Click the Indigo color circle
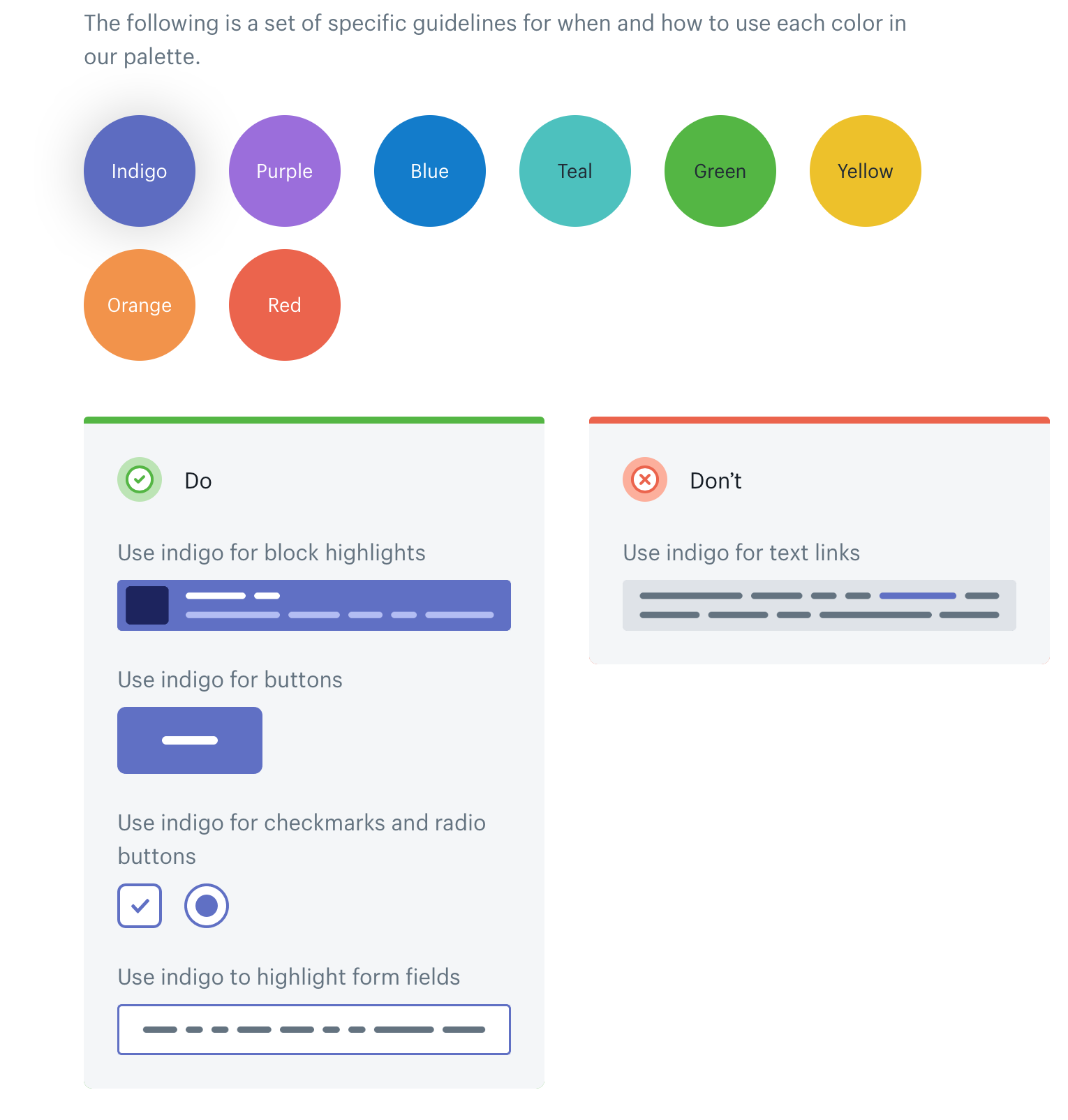 tap(140, 171)
